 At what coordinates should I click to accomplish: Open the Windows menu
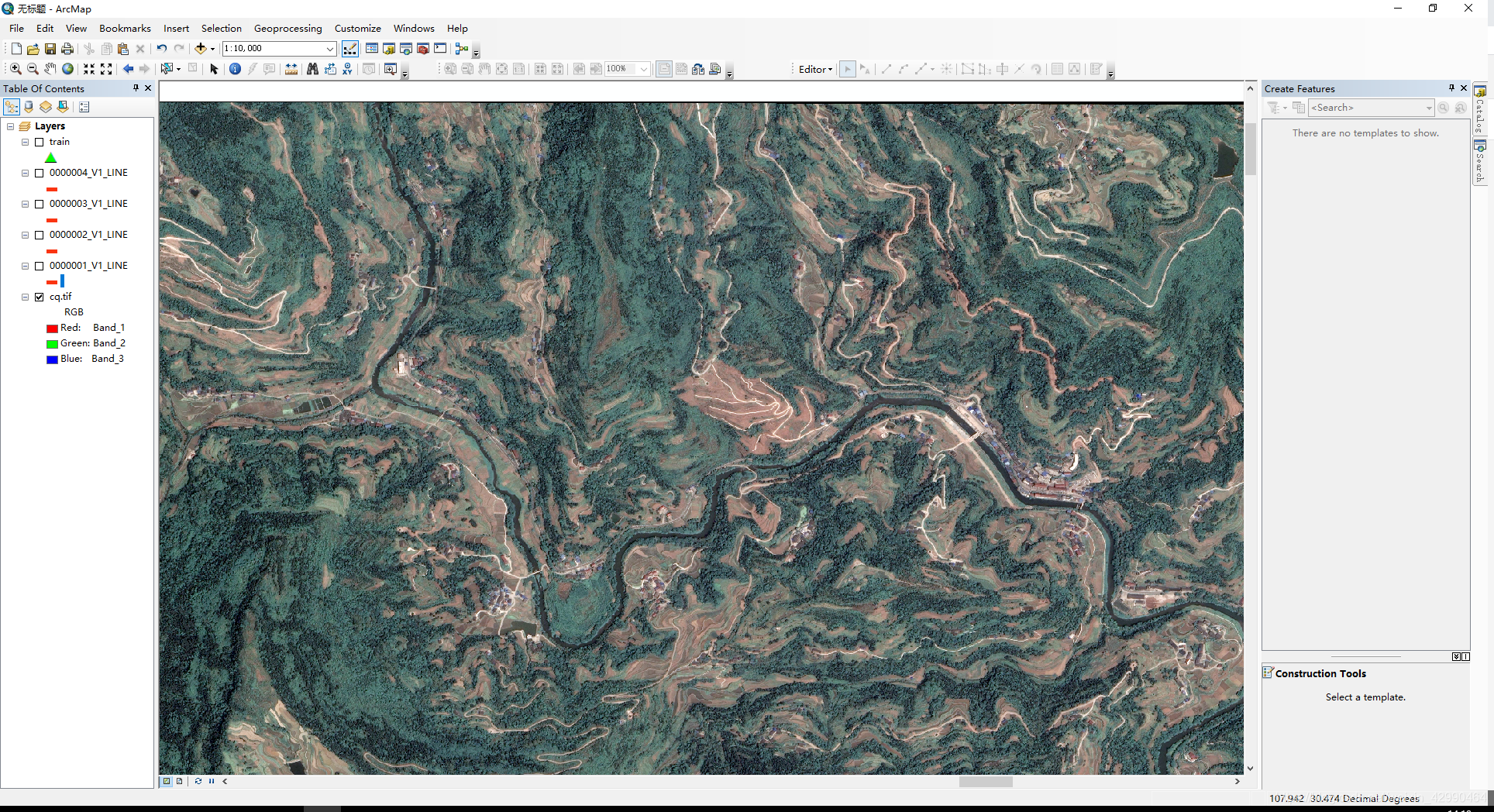point(414,28)
